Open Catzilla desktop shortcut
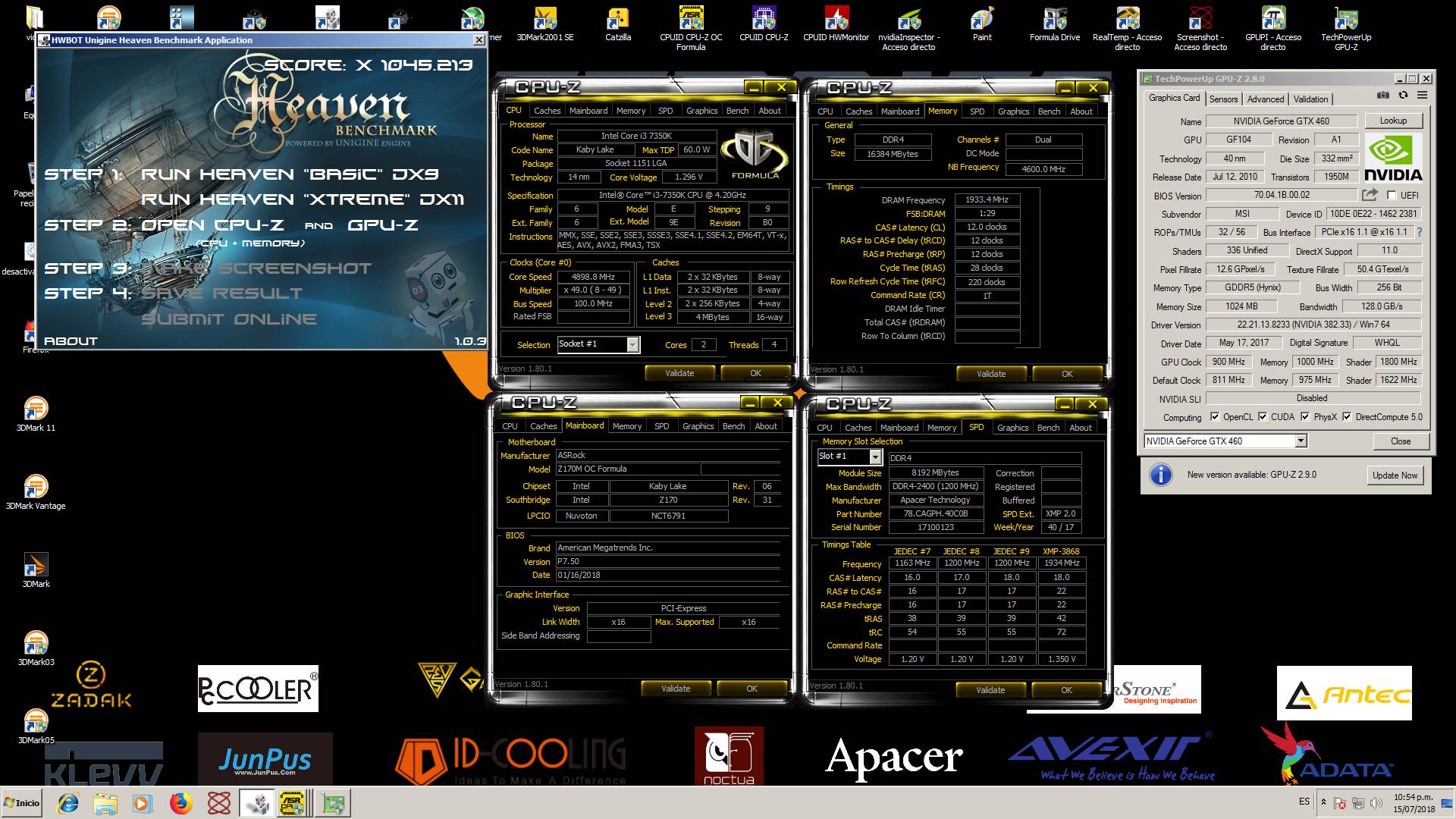The image size is (1456, 819). point(618,24)
